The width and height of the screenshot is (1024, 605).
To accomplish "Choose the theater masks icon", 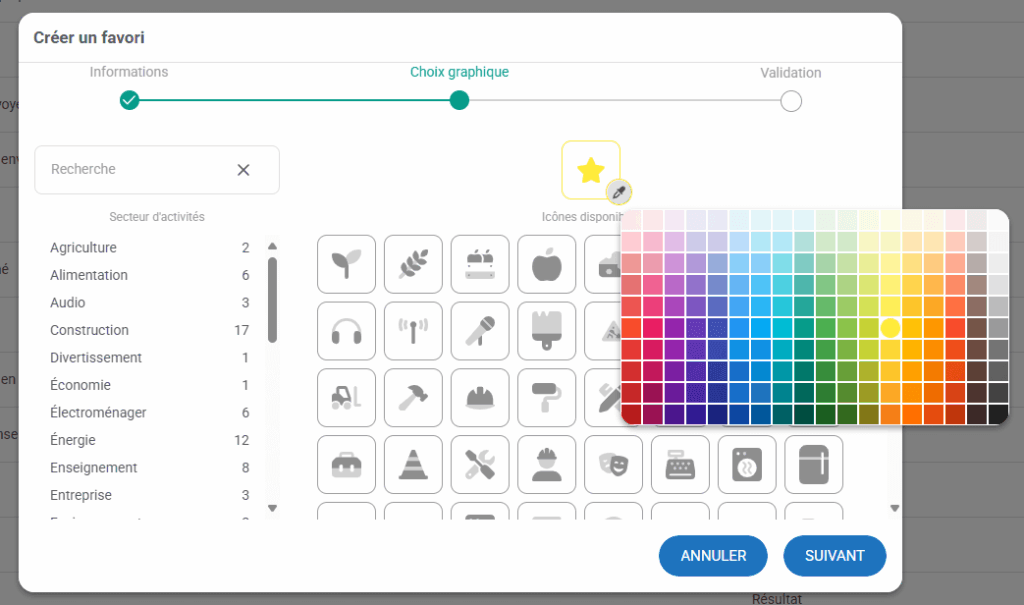I will click(614, 464).
